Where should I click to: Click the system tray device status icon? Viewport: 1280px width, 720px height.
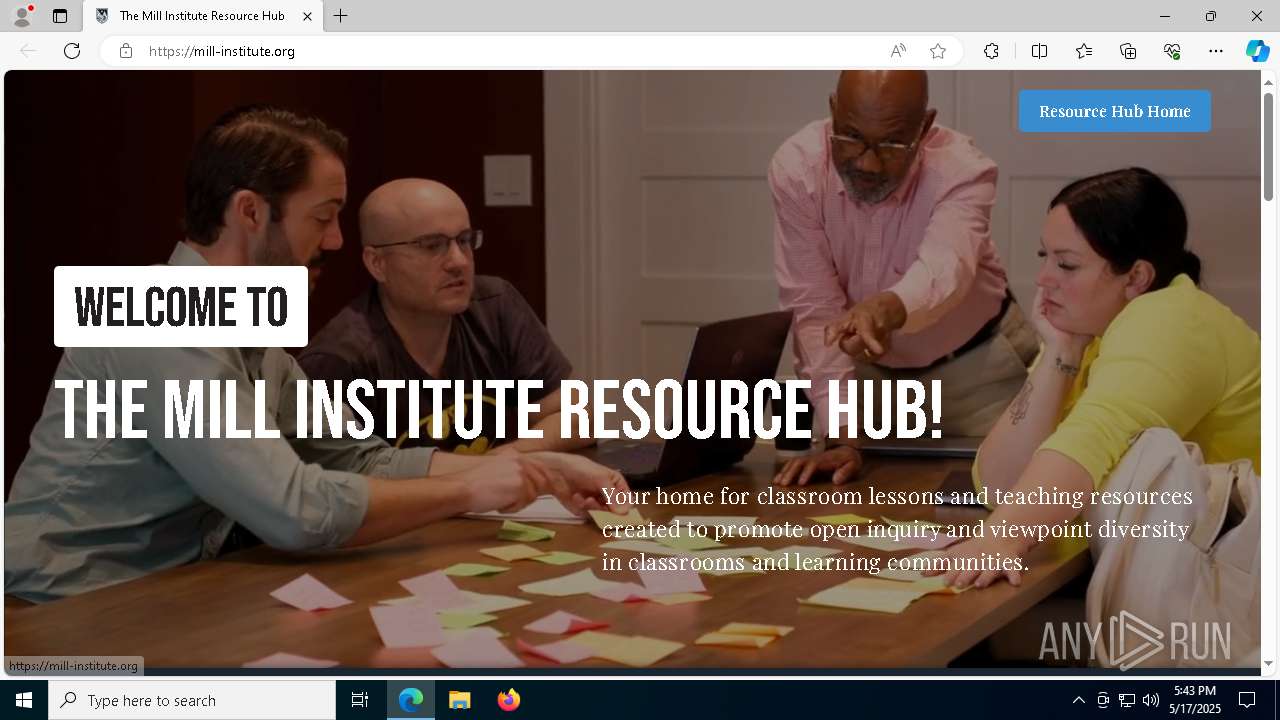(1103, 700)
